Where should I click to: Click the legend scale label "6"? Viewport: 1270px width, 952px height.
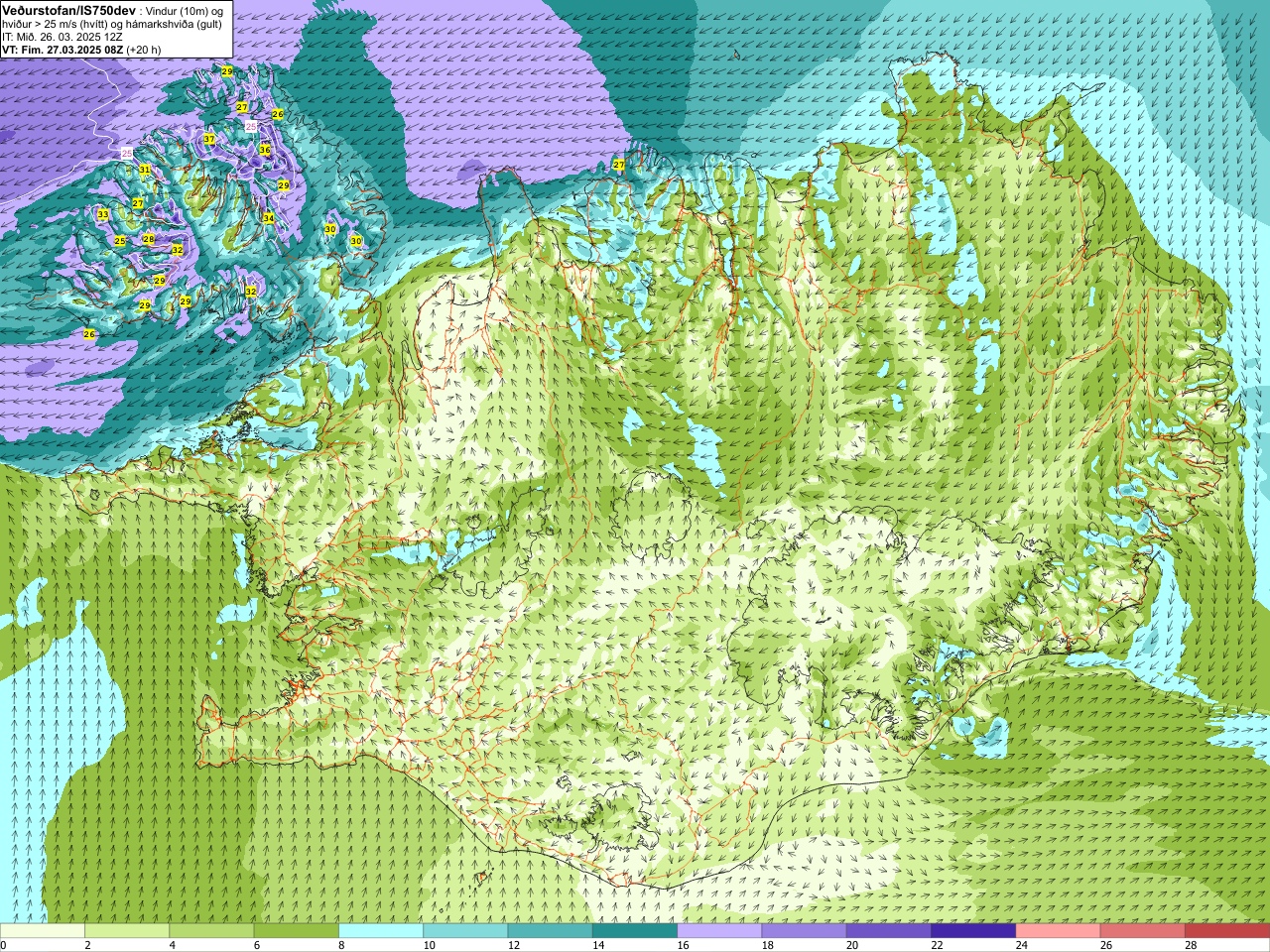click(257, 945)
